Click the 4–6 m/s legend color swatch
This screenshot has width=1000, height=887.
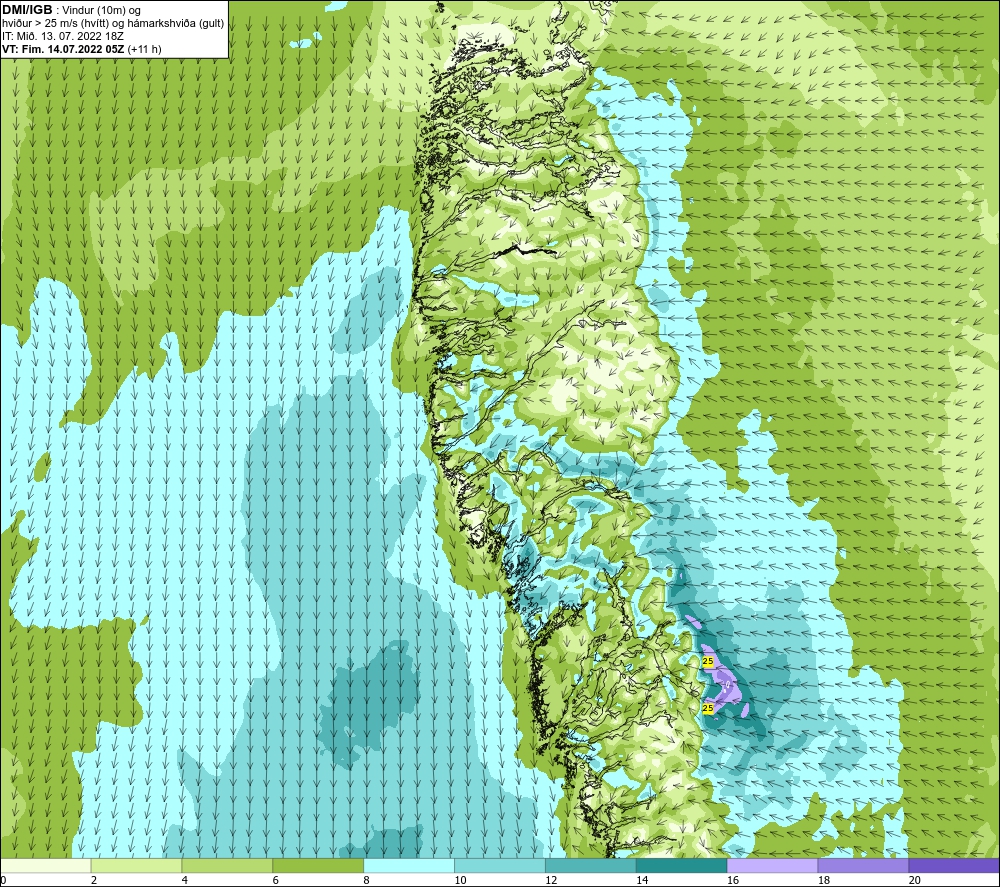(227, 865)
